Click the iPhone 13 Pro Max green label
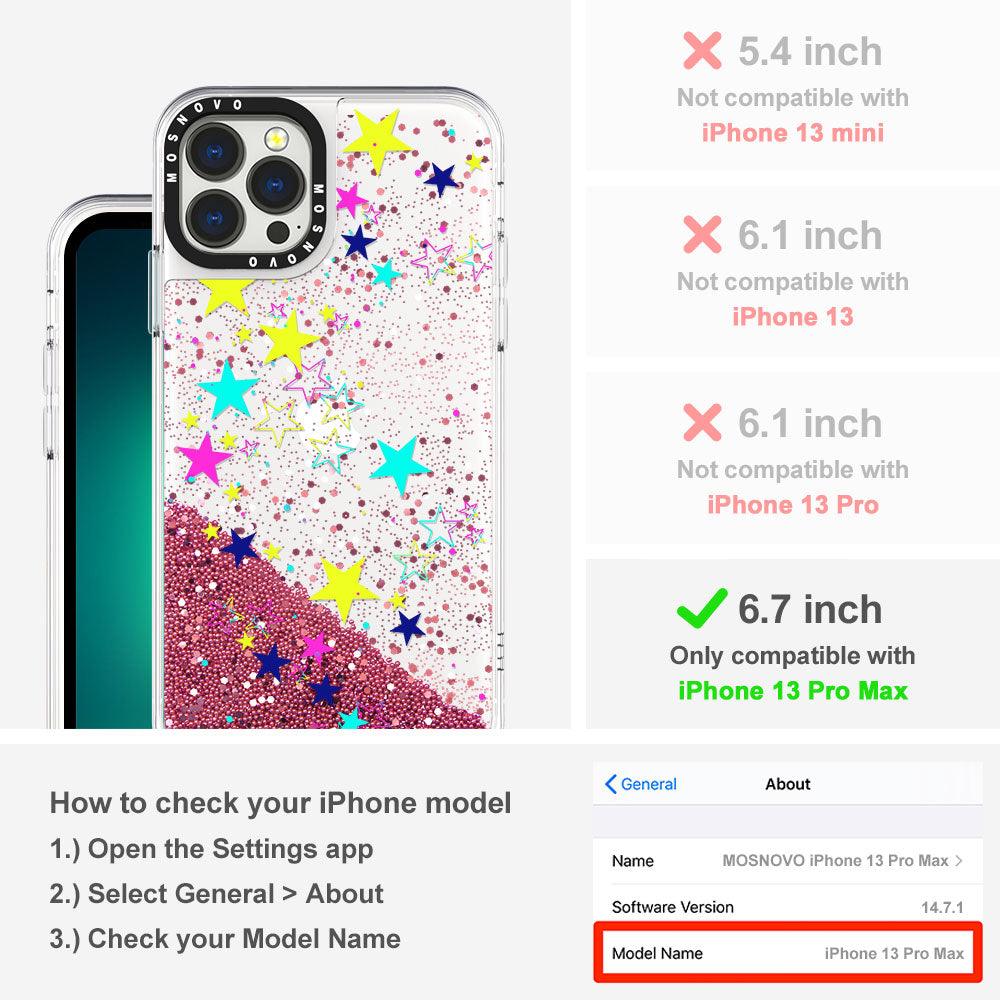This screenshot has width=1000, height=1000. point(793,691)
